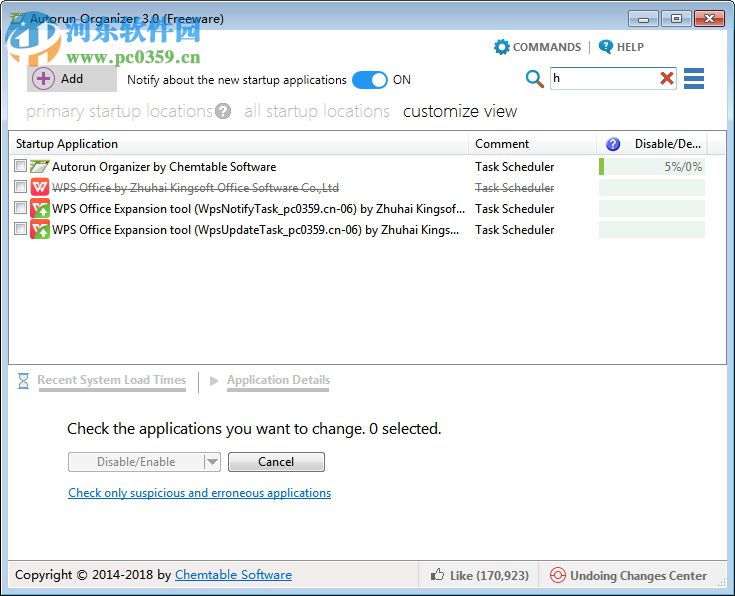Open the HELP menu
This screenshot has height=596, width=735.
[621, 47]
